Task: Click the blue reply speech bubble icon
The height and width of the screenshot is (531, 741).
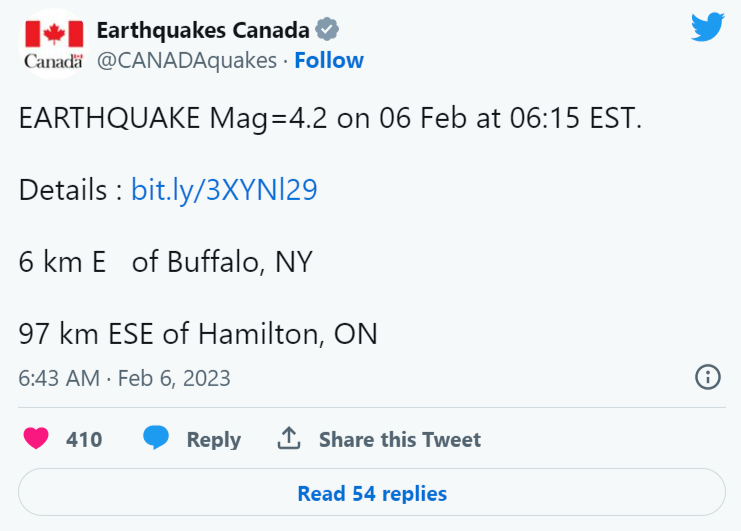Action: 156,437
